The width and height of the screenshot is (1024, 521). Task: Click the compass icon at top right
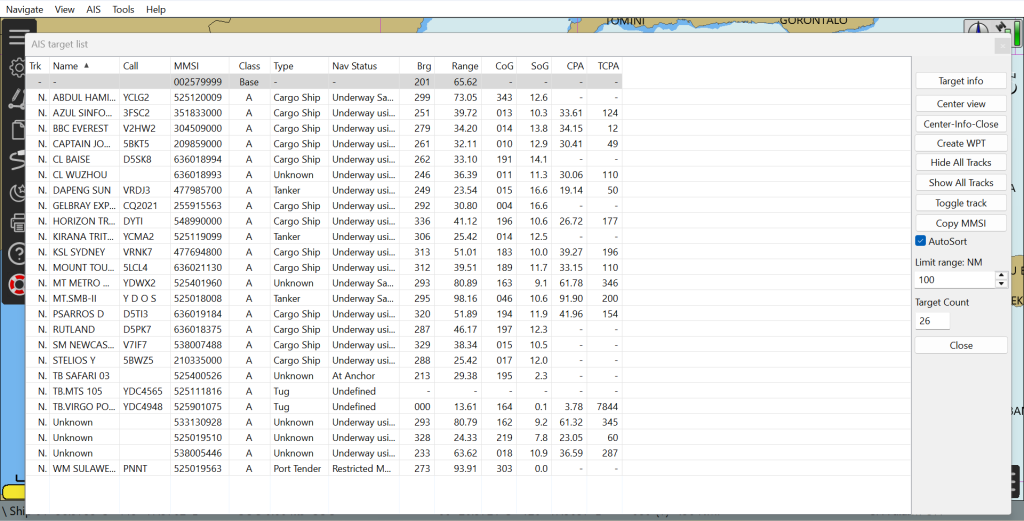[x=976, y=30]
